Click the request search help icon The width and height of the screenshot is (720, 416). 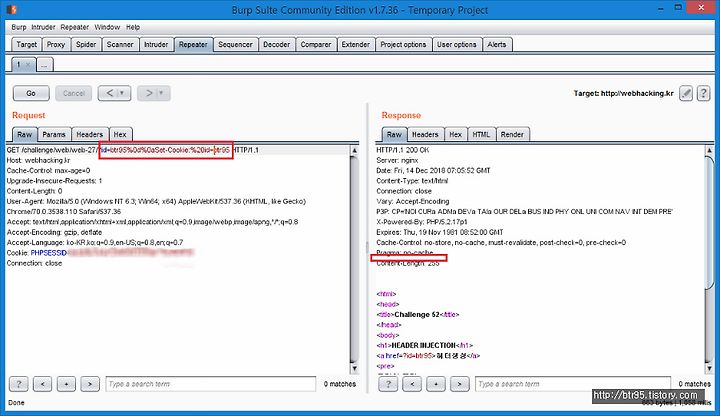coord(19,383)
